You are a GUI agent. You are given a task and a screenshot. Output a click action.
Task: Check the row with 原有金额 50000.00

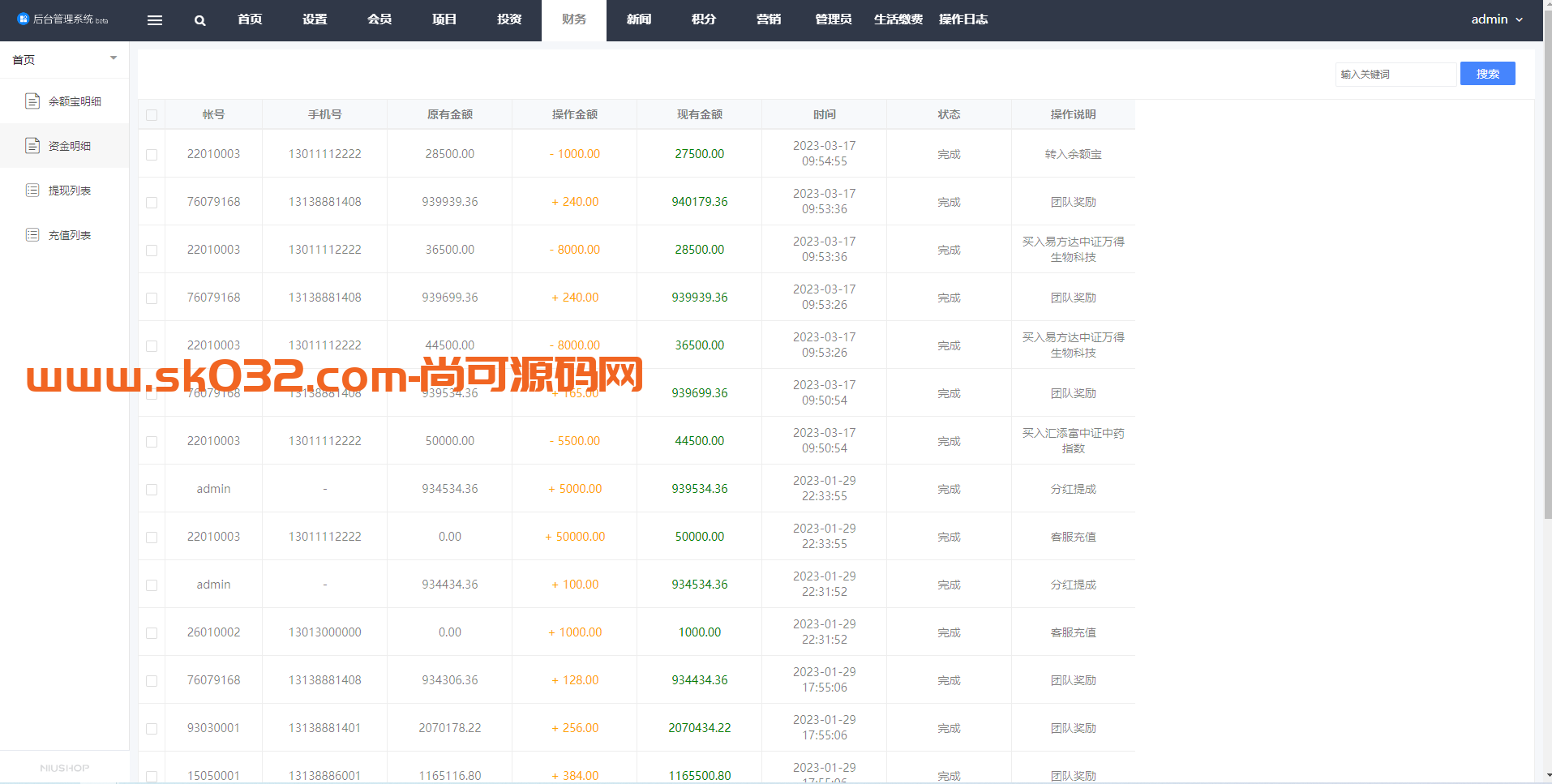coord(152,441)
